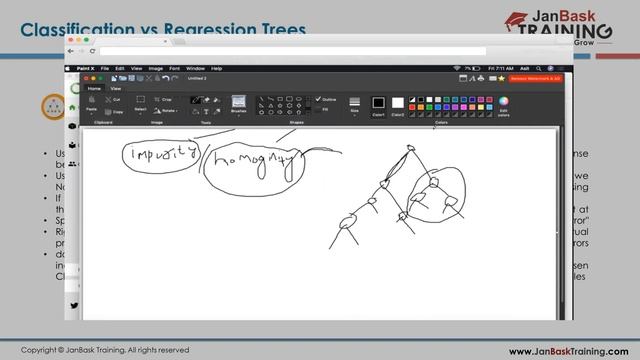This screenshot has width=640, height=360.
Task: Click the macOS Spotlight search icon
Action: tap(539, 69)
